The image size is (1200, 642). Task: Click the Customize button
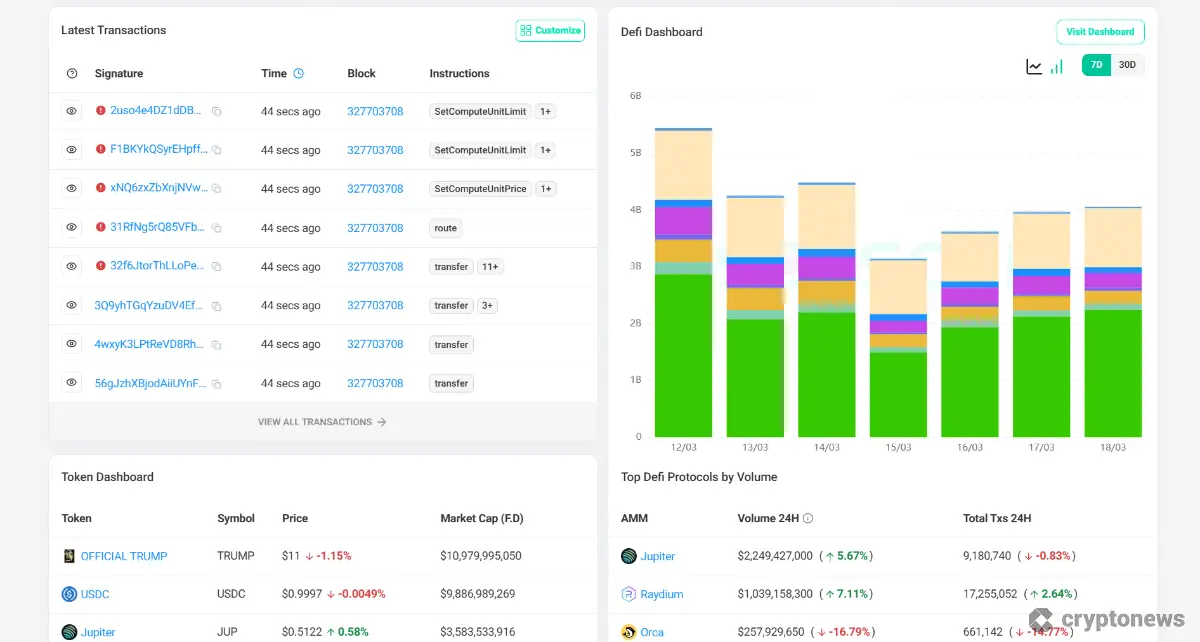(550, 31)
